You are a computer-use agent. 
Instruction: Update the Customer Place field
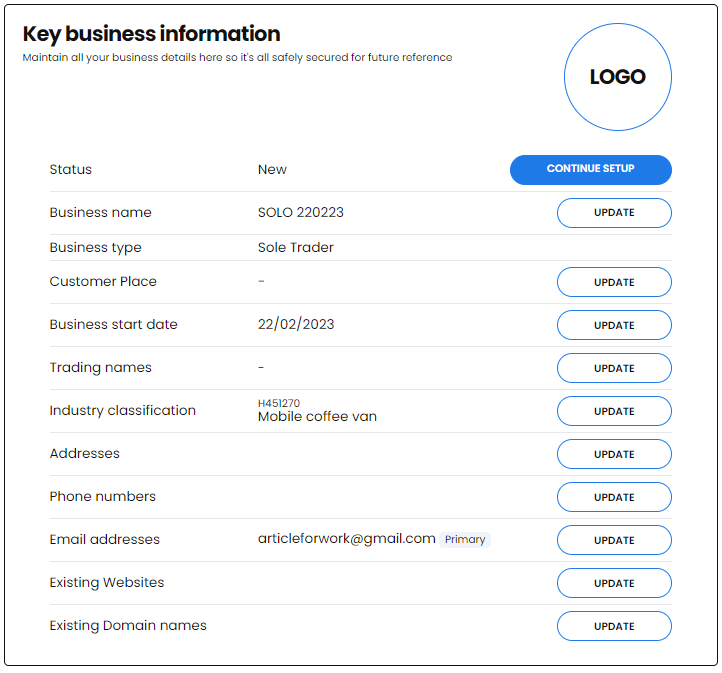click(x=614, y=282)
